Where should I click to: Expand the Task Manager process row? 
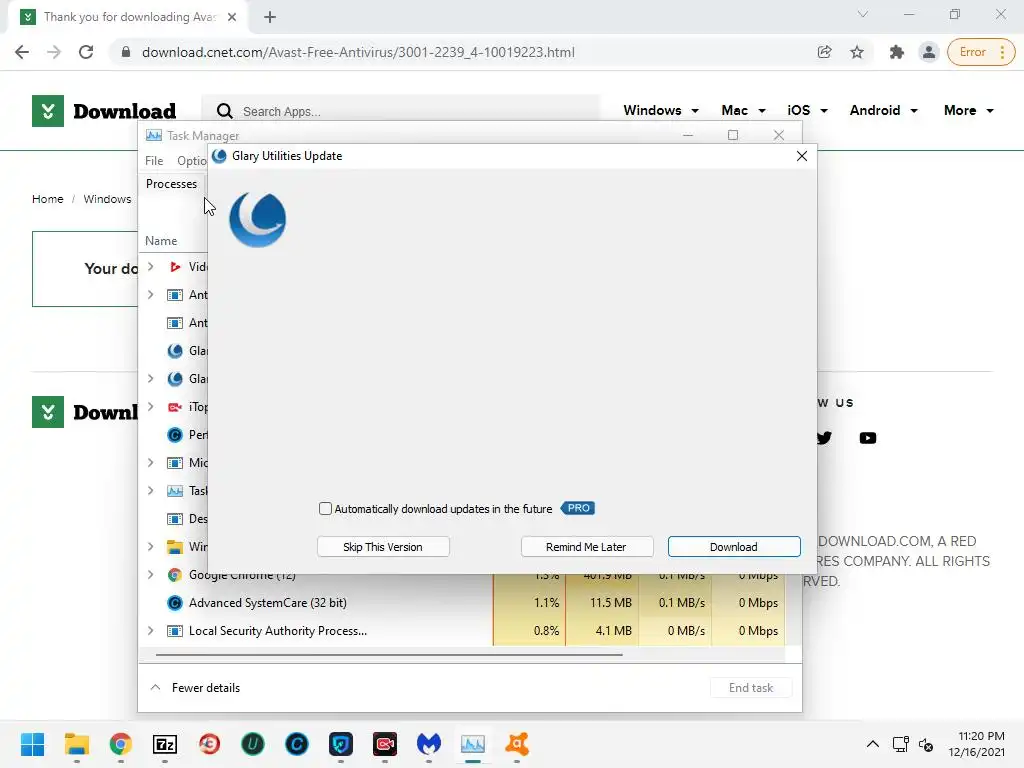pos(151,490)
